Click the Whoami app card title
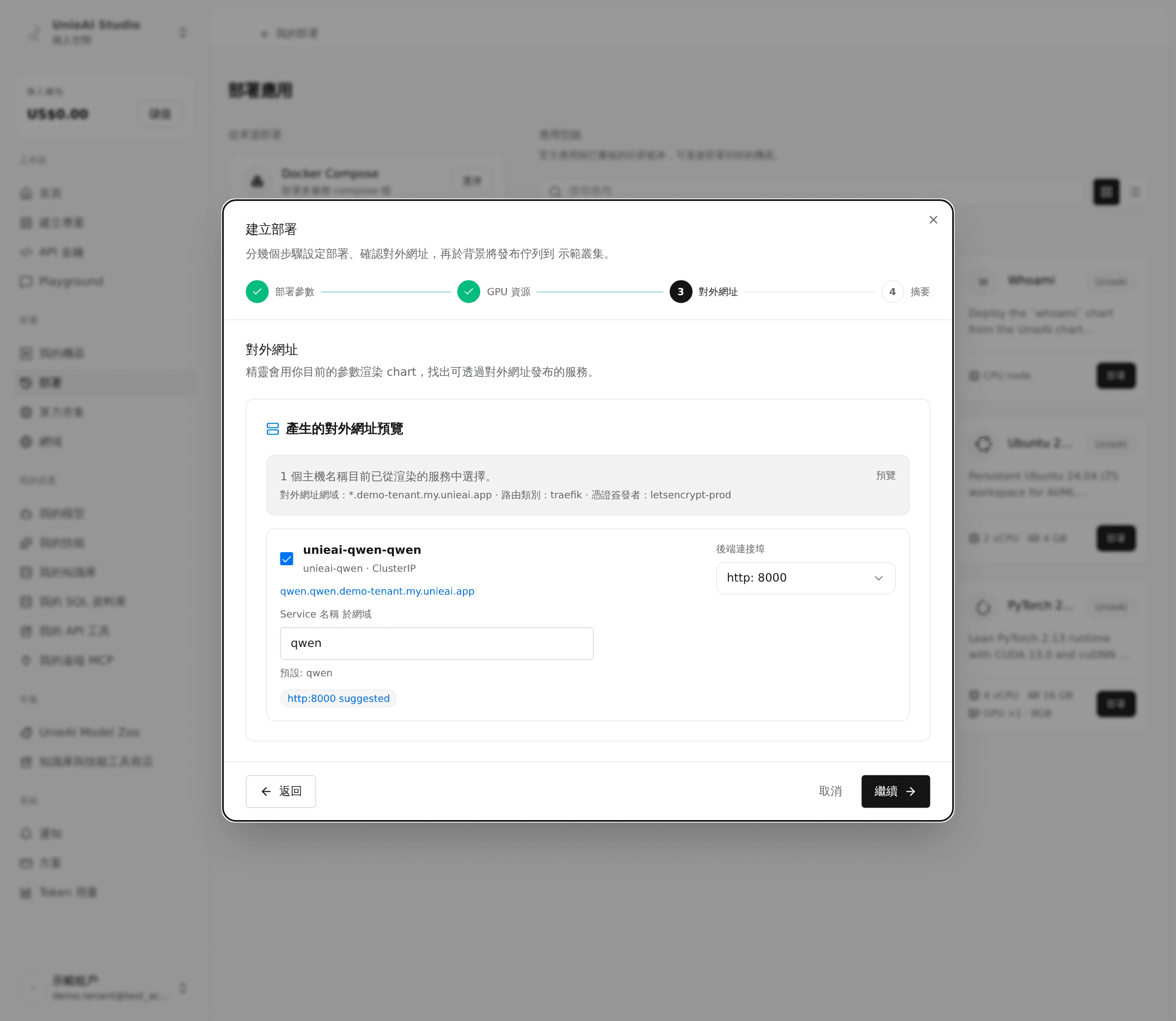This screenshot has height=1021, width=1176. [x=1031, y=280]
